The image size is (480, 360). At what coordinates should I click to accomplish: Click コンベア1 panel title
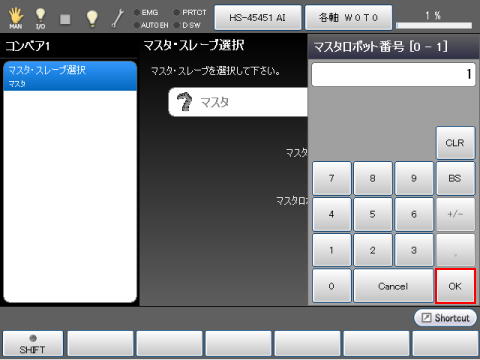[x=28, y=46]
